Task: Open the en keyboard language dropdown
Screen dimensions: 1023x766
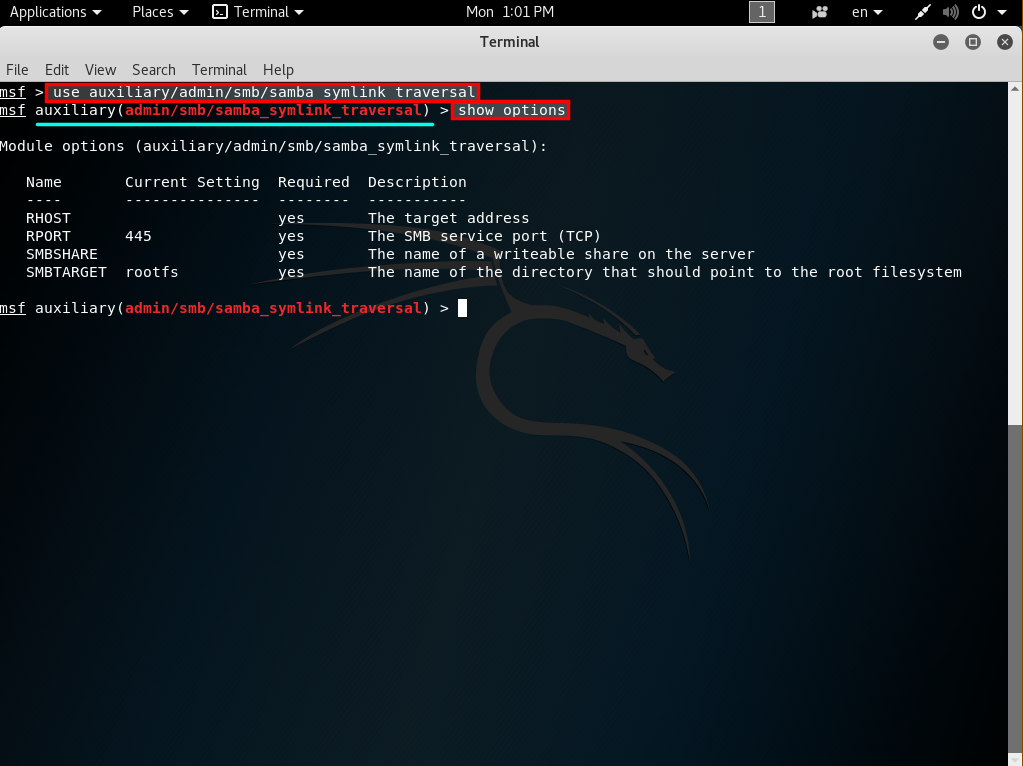Action: (x=867, y=12)
